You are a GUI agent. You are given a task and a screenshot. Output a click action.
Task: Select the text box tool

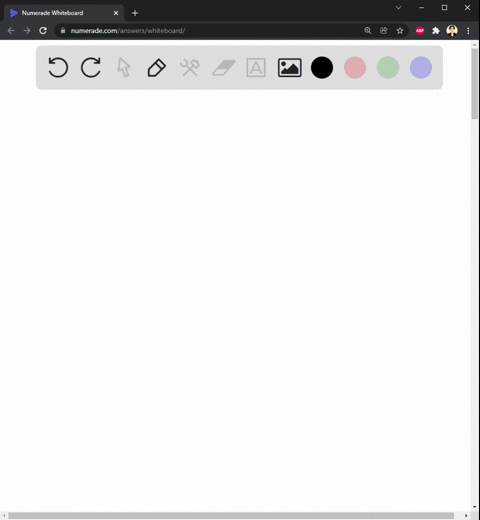coord(256,68)
